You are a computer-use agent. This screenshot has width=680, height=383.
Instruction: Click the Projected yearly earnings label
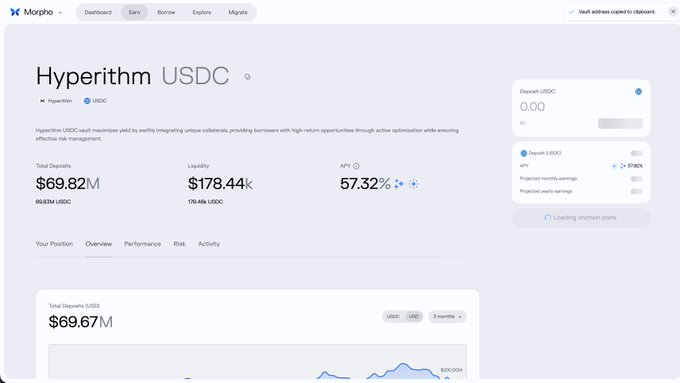coord(546,191)
